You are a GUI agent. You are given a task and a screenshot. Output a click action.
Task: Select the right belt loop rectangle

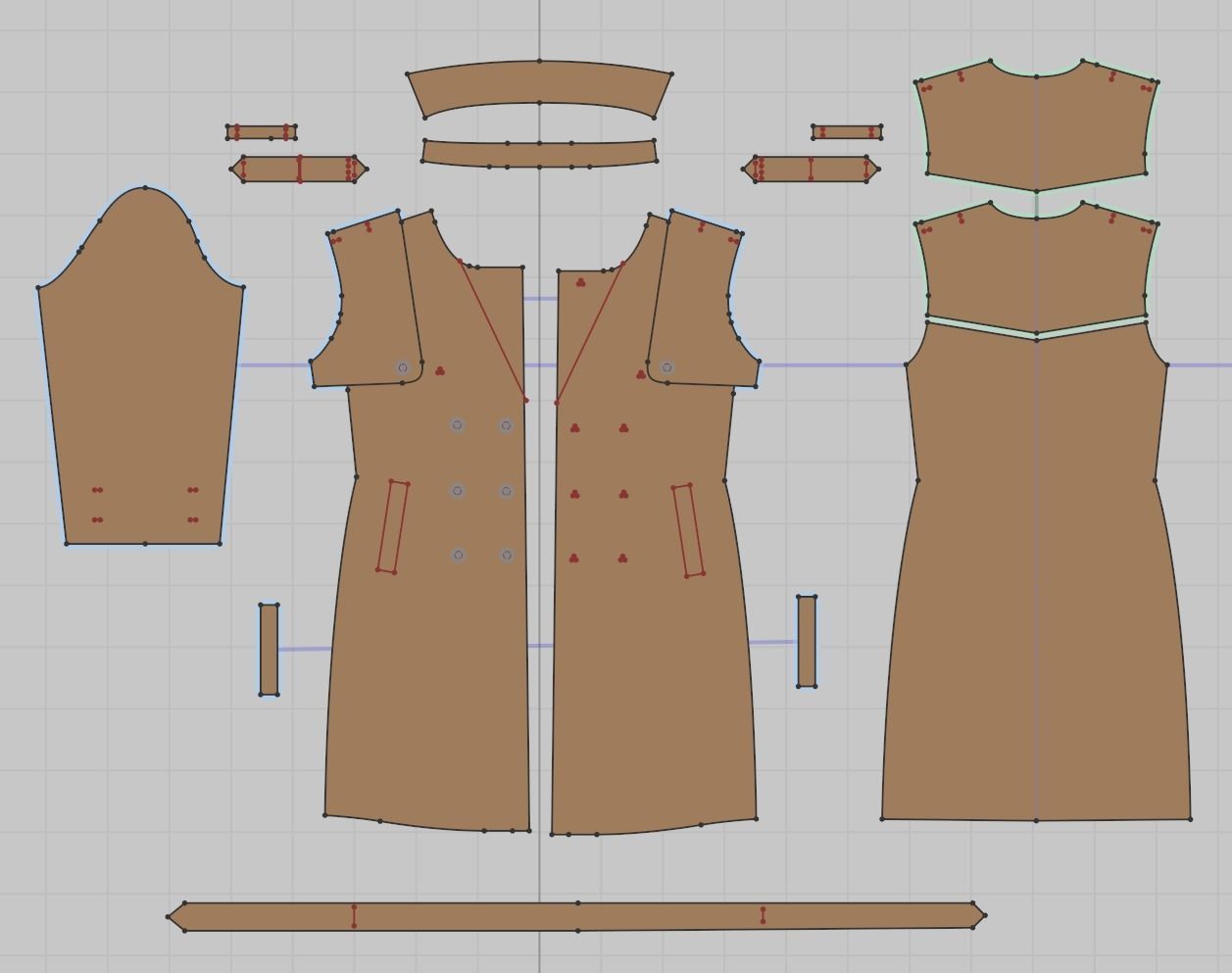pos(807,642)
